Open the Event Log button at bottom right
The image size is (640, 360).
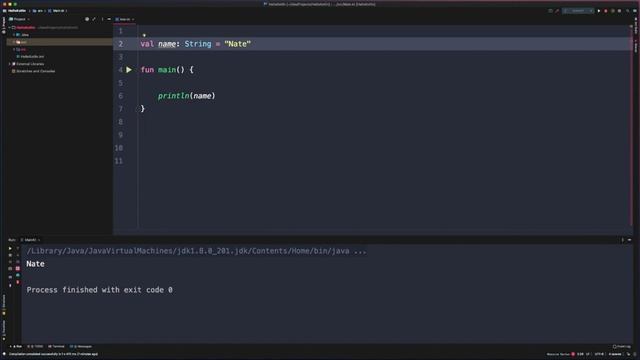coord(622,347)
